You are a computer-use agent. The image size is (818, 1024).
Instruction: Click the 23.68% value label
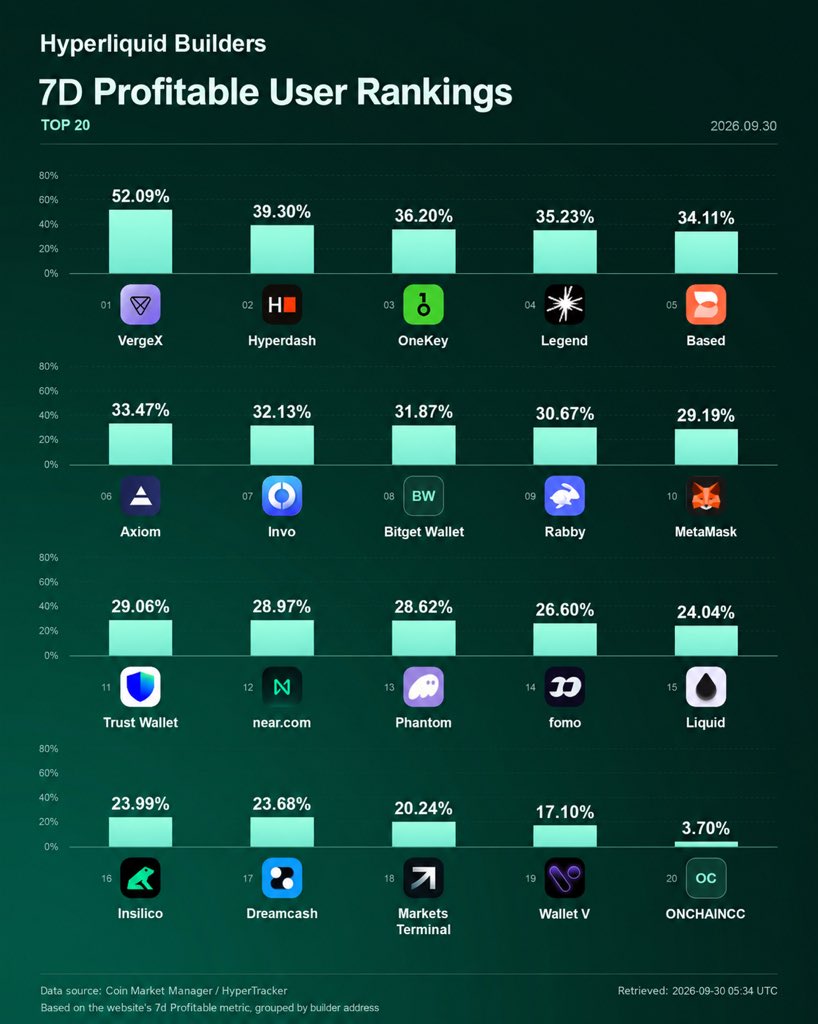282,804
